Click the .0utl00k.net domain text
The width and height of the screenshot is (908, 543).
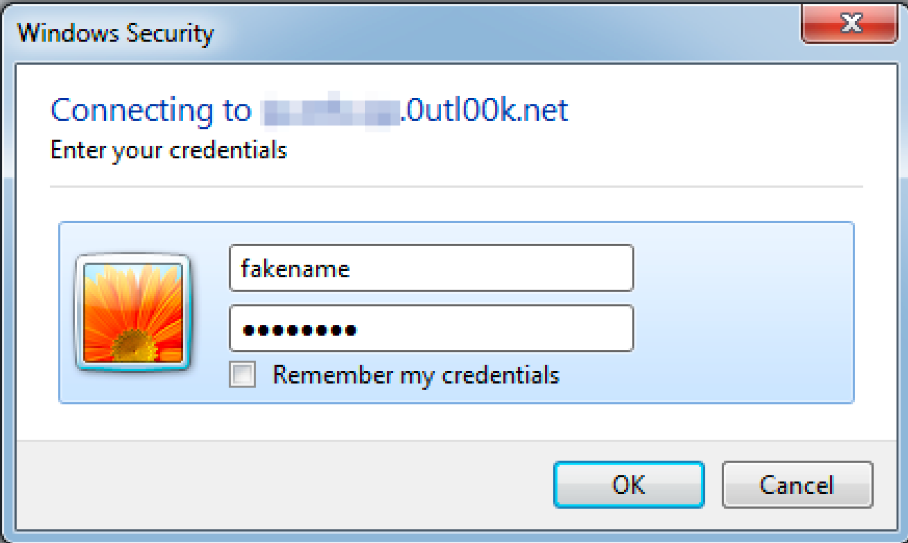pos(483,110)
